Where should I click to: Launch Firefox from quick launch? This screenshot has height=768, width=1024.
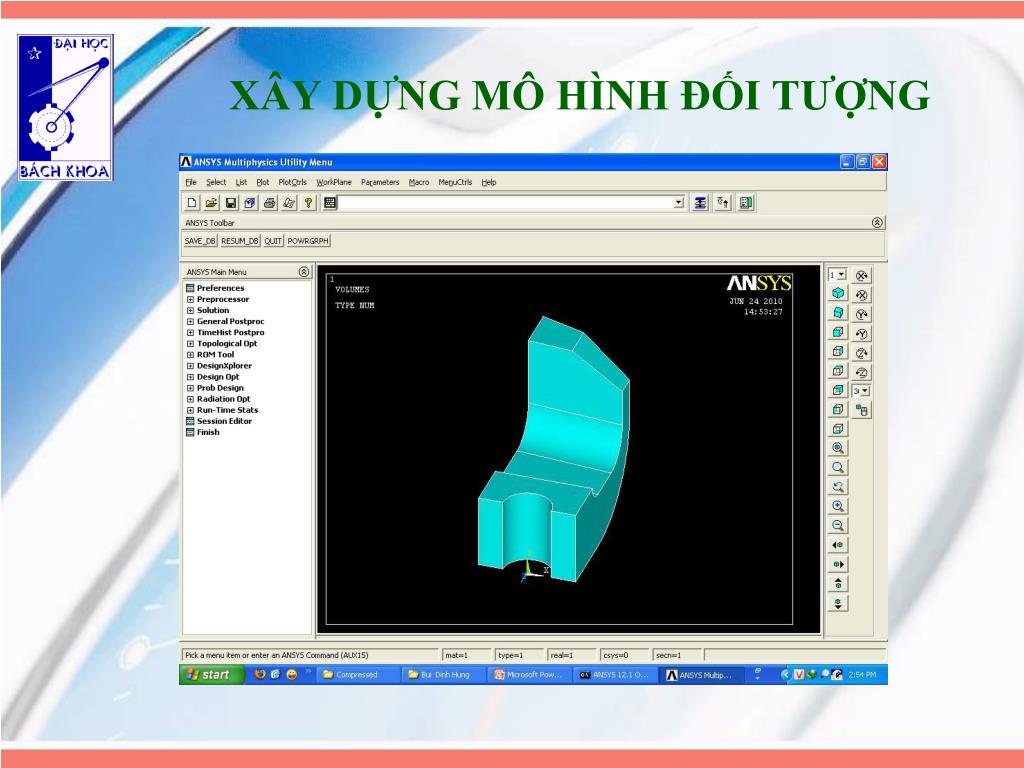260,675
